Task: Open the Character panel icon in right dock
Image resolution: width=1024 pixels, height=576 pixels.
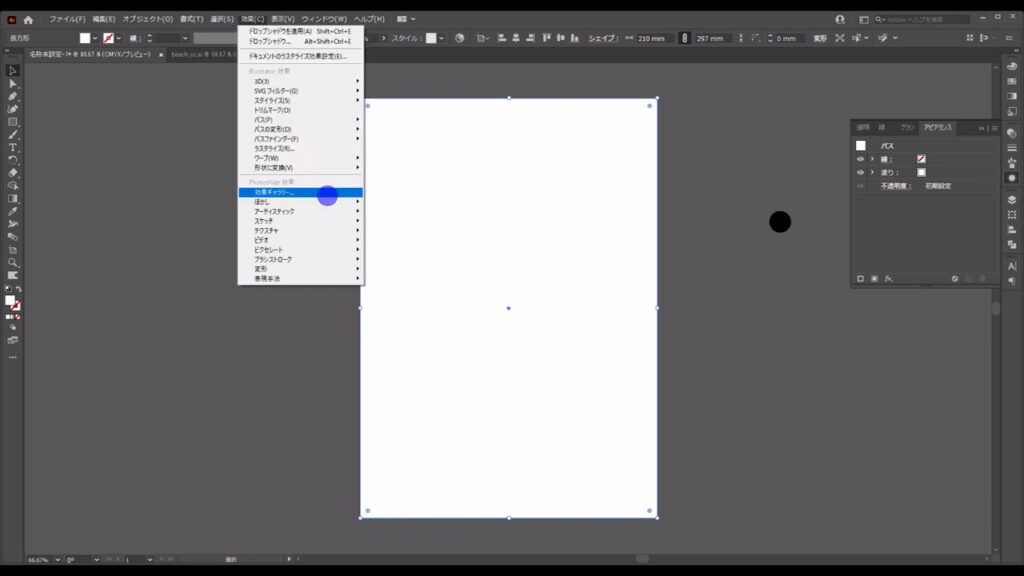Action: [x=1012, y=266]
